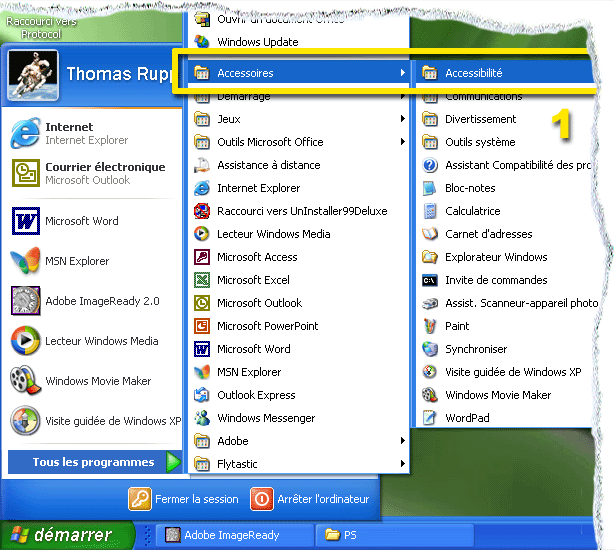
Task: Expand the Adobe submenu arrow
Action: tap(402, 441)
